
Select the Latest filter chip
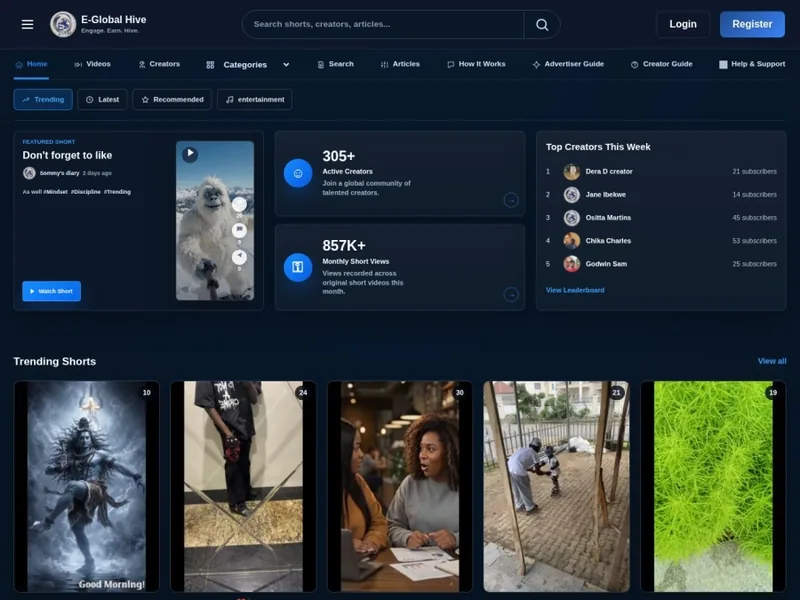tap(102, 99)
